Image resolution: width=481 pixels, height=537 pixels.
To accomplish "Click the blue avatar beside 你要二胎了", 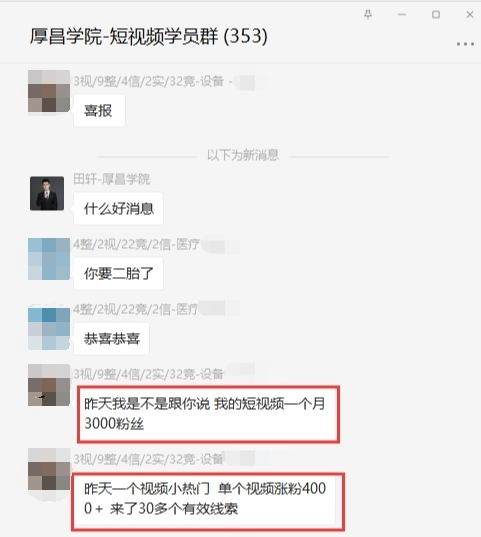I will click(x=49, y=259).
